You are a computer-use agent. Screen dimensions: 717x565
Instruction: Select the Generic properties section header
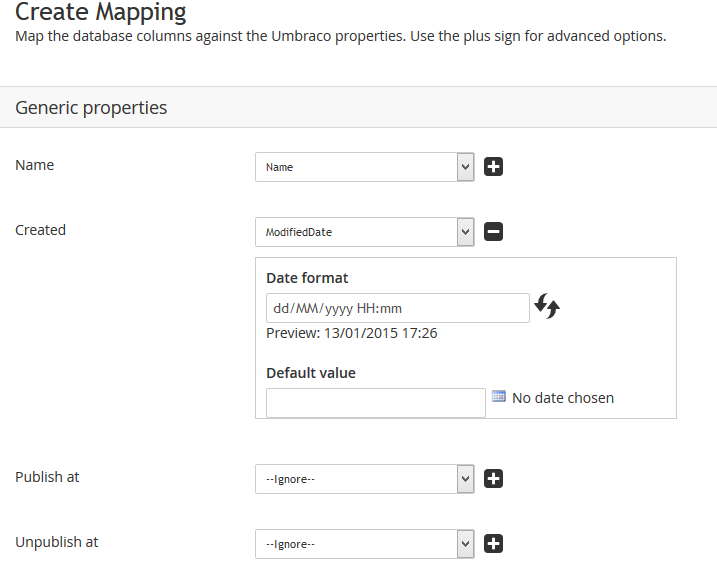(358, 107)
